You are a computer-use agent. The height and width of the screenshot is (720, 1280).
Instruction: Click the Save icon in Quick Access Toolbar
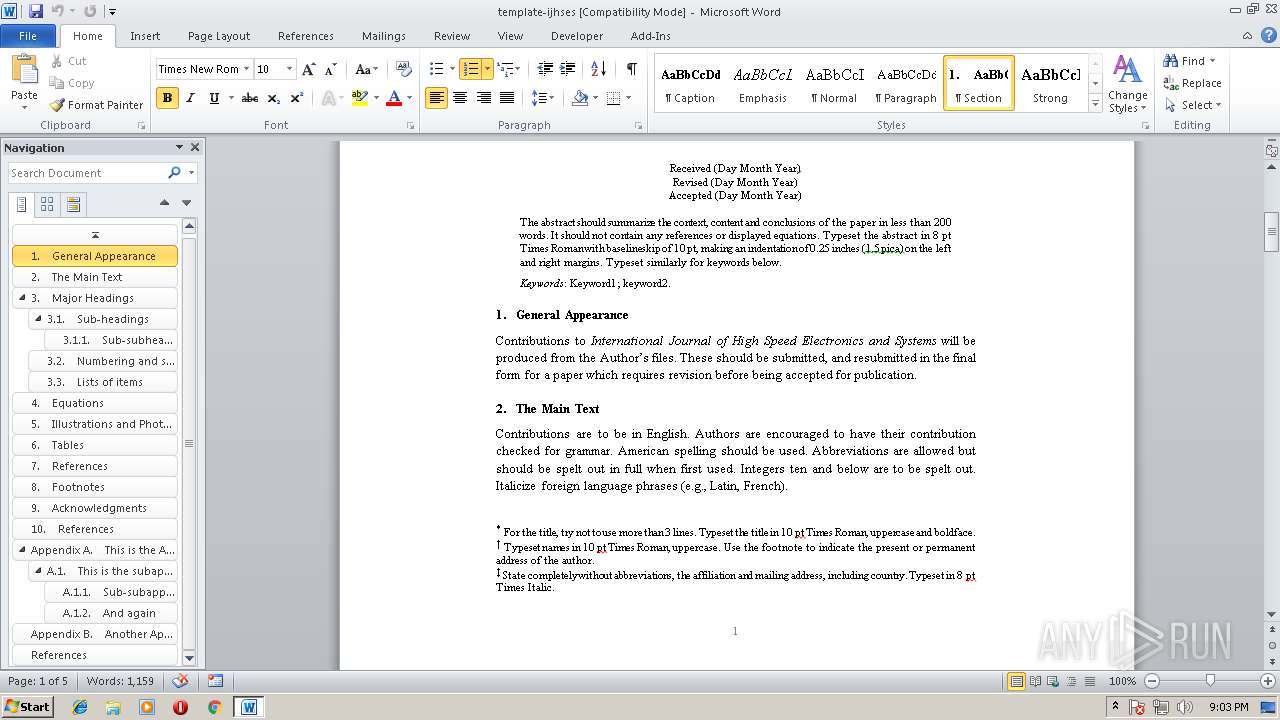[x=36, y=11]
